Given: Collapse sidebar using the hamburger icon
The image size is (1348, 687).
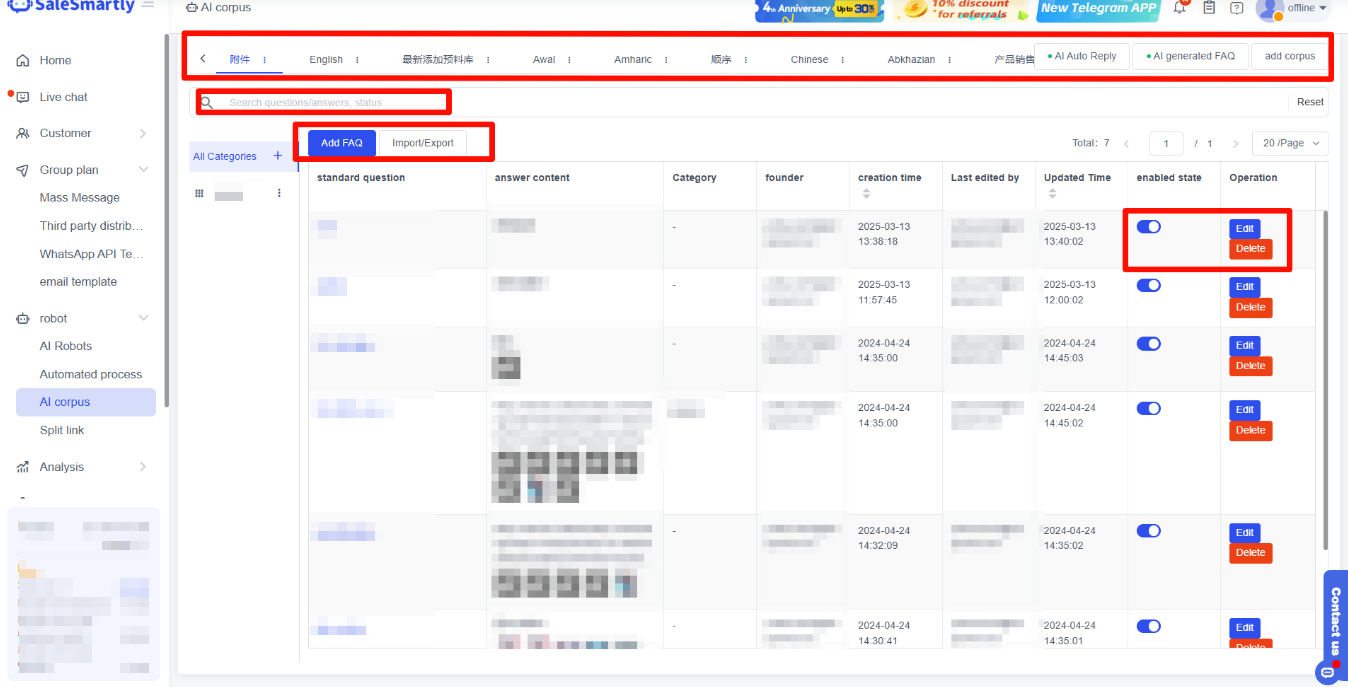Looking at the screenshot, I should (x=148, y=6).
